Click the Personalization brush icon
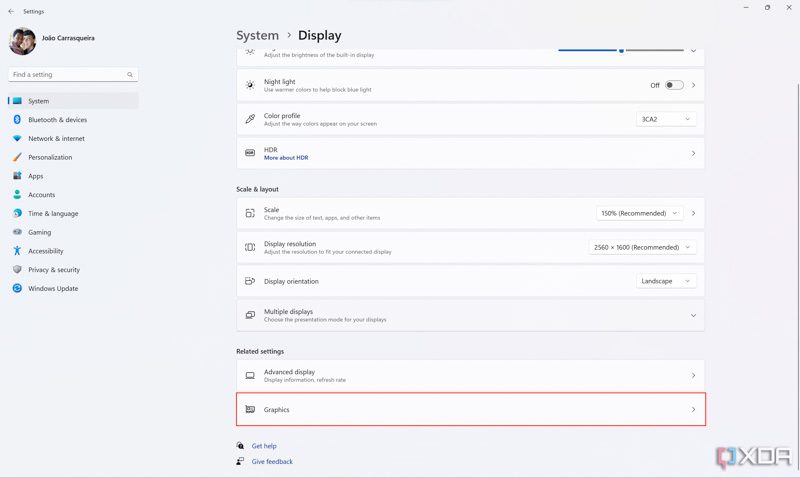This screenshot has width=800, height=478. [x=17, y=157]
